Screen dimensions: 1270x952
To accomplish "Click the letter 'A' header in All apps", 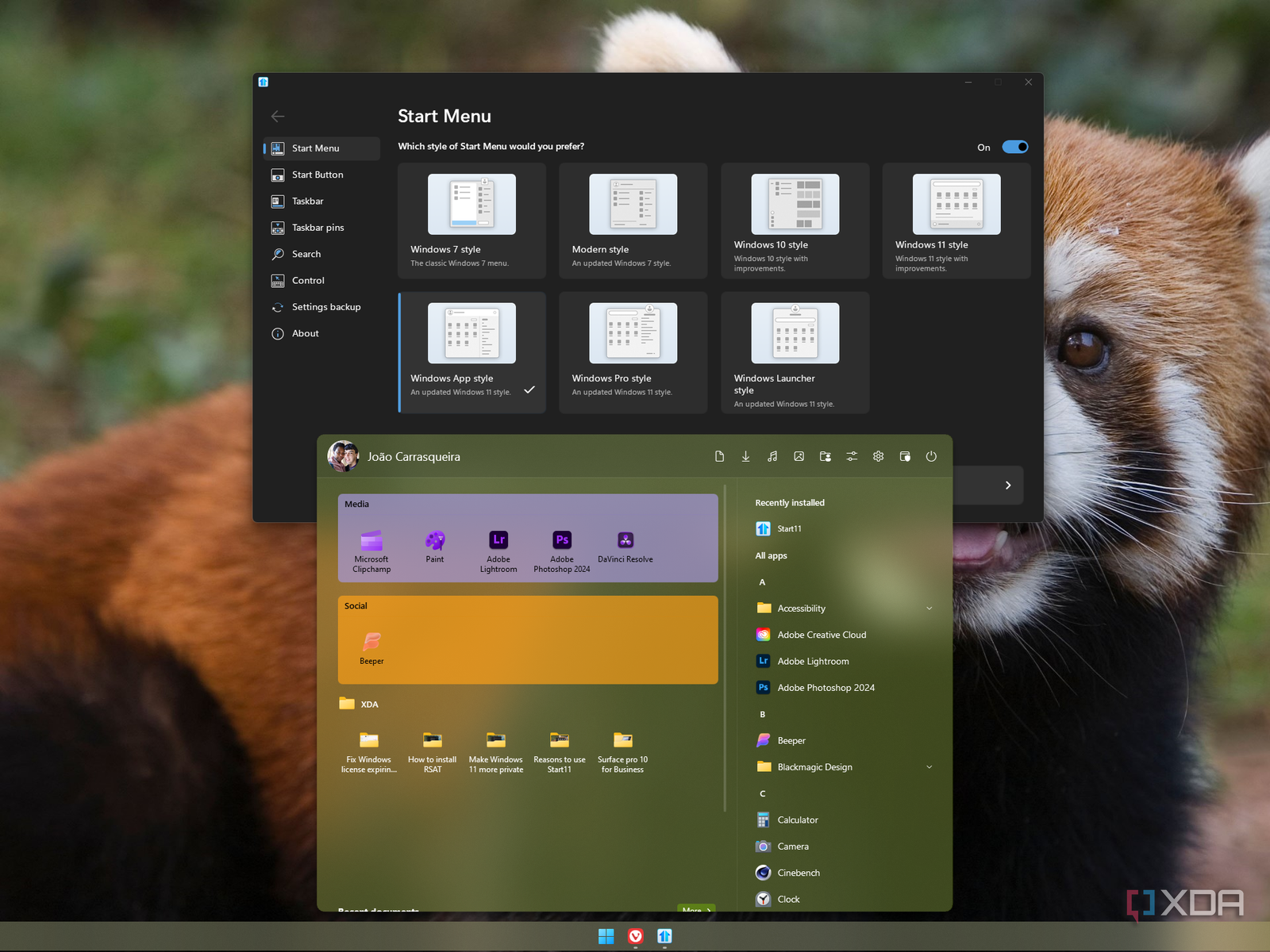I will (x=762, y=582).
